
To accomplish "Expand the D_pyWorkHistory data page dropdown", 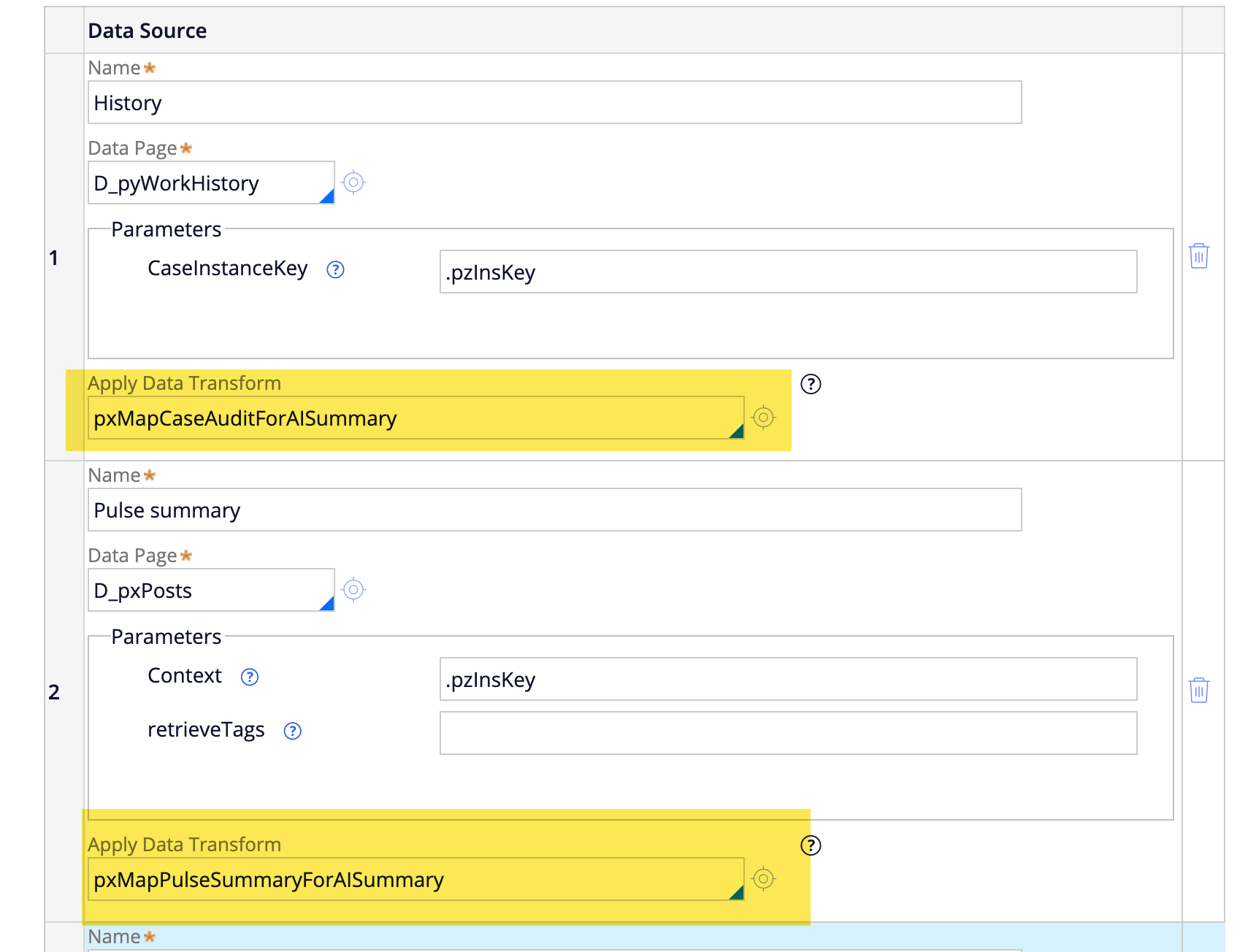I will (327, 196).
